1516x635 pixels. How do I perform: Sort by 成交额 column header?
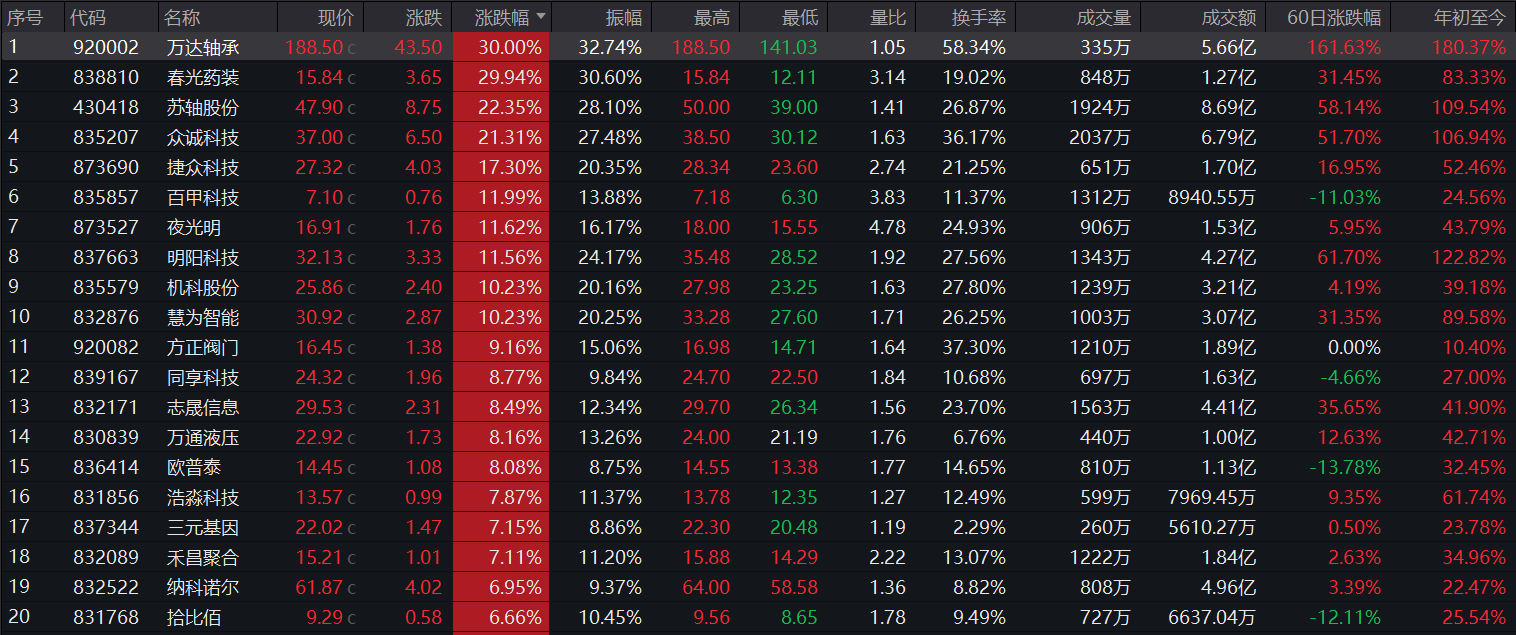pos(1229,17)
